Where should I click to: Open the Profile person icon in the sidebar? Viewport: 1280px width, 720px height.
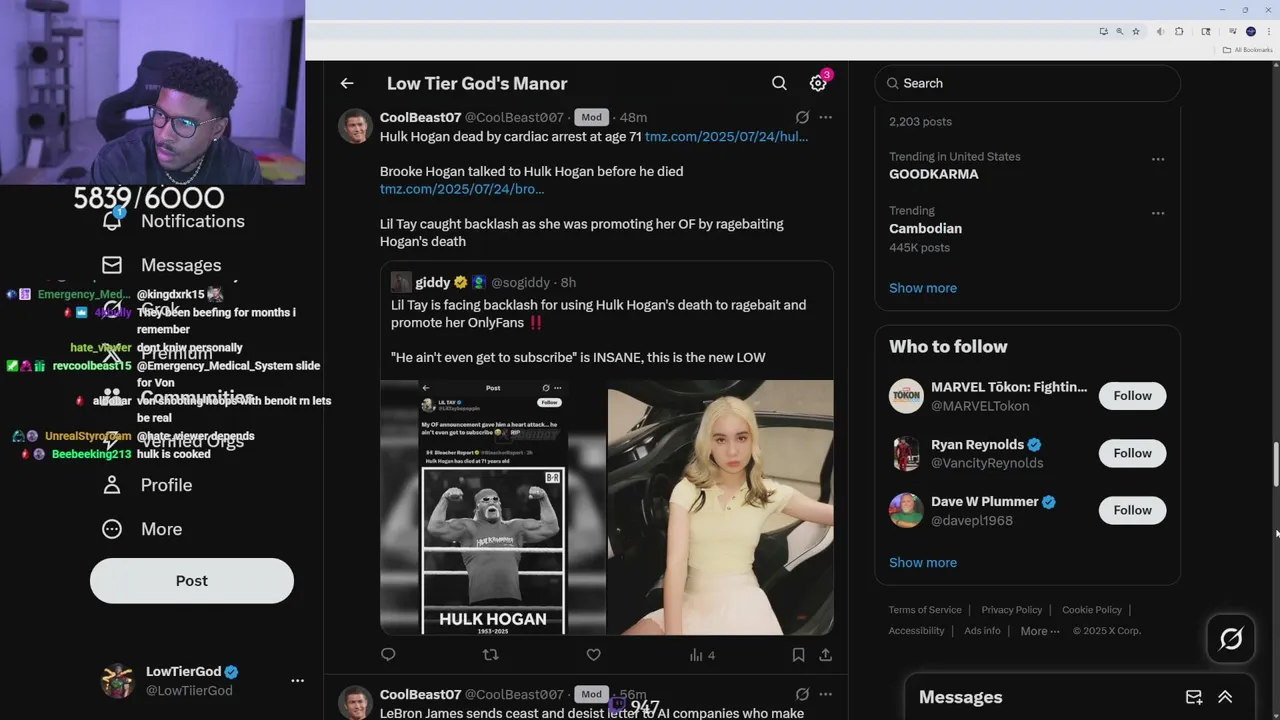[x=112, y=485]
